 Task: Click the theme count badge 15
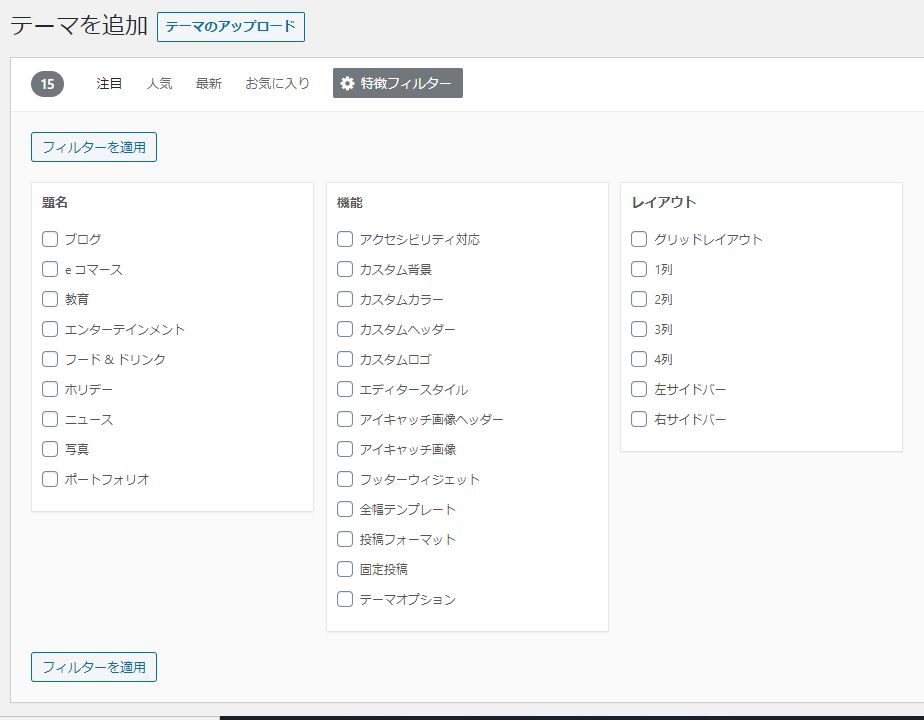tap(47, 84)
